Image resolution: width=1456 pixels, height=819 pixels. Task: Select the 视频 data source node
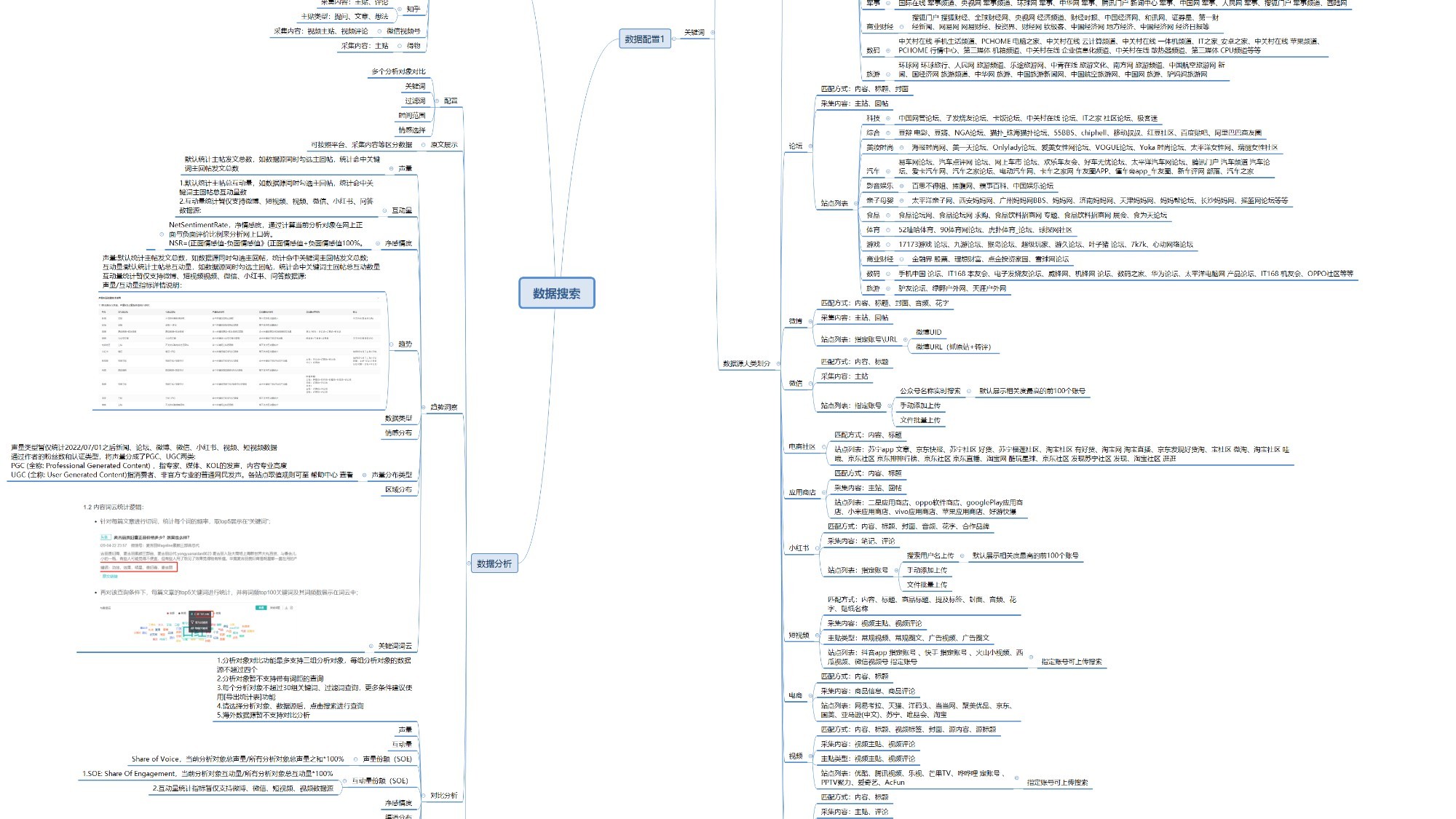(796, 756)
